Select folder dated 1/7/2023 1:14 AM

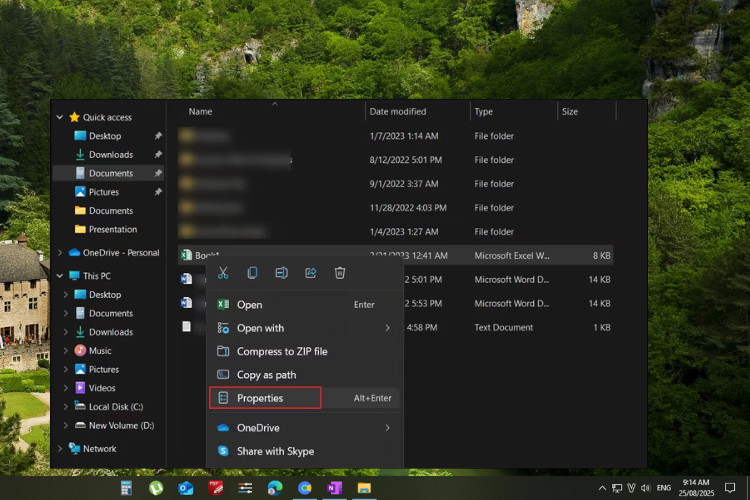tap(396, 136)
